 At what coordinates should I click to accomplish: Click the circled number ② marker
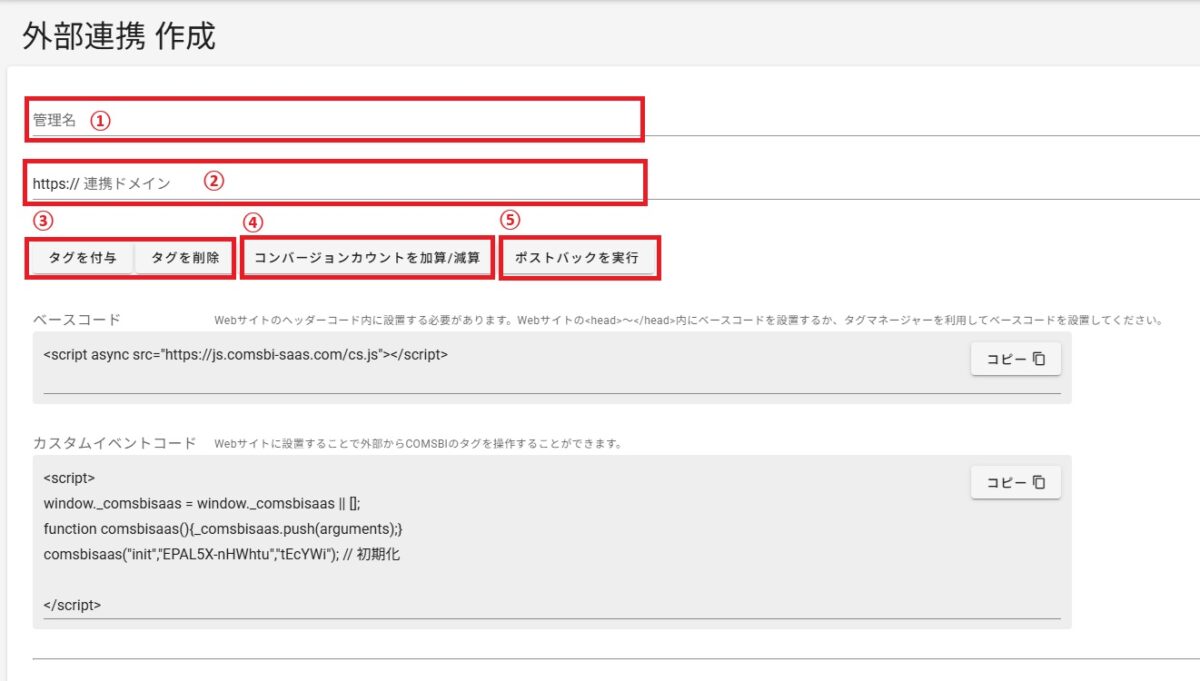coord(213,182)
